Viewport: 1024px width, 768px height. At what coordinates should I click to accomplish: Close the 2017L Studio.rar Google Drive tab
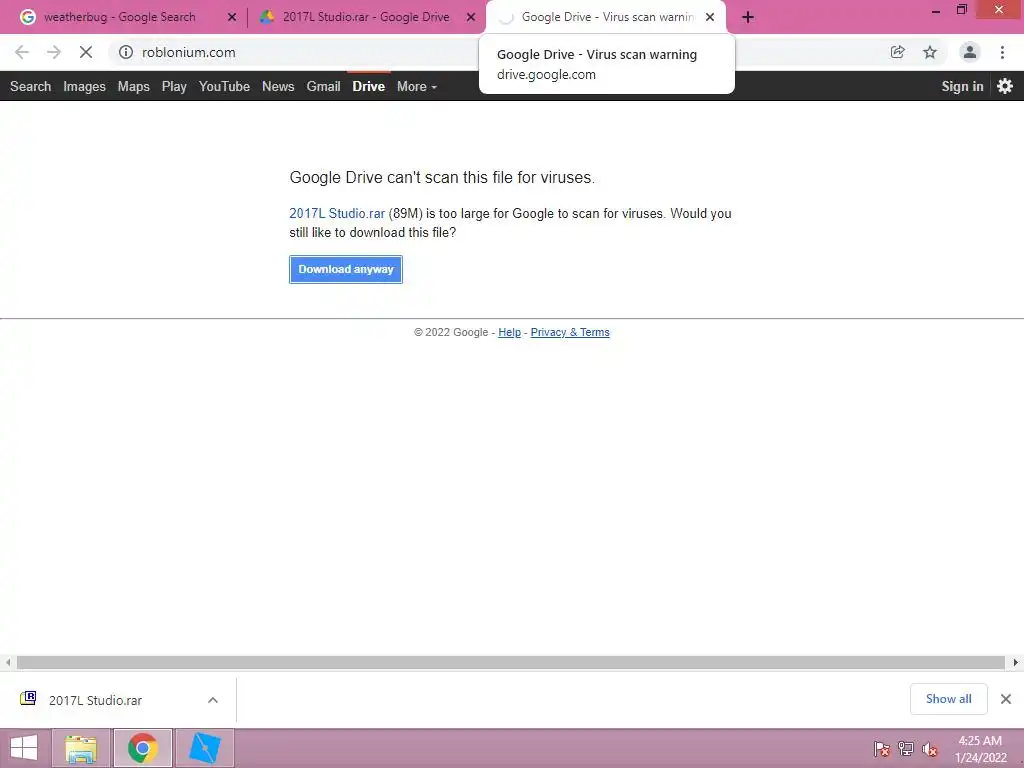tap(471, 17)
